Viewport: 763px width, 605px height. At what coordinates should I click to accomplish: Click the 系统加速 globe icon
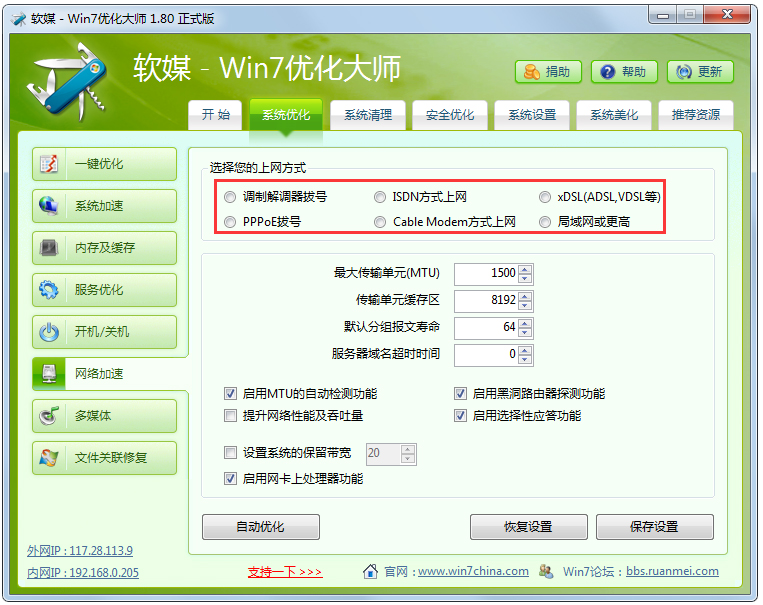pyautogui.click(x=49, y=206)
